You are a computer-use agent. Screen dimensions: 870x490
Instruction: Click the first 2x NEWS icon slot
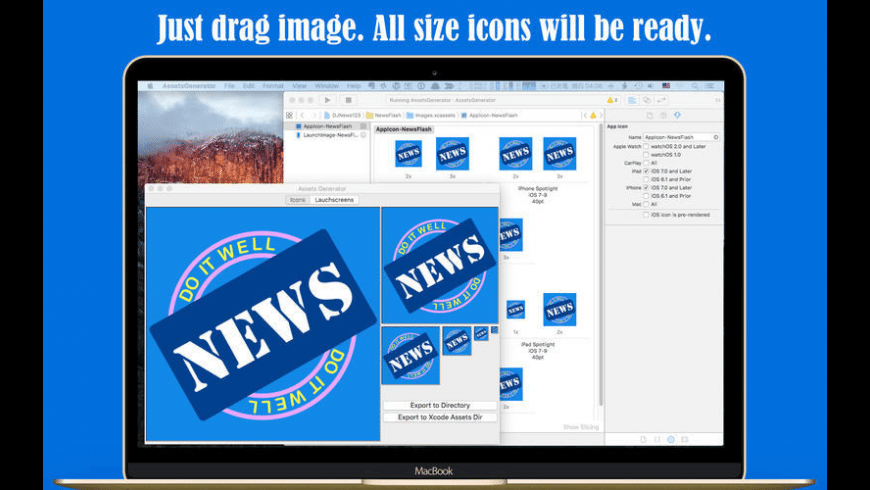tap(408, 154)
